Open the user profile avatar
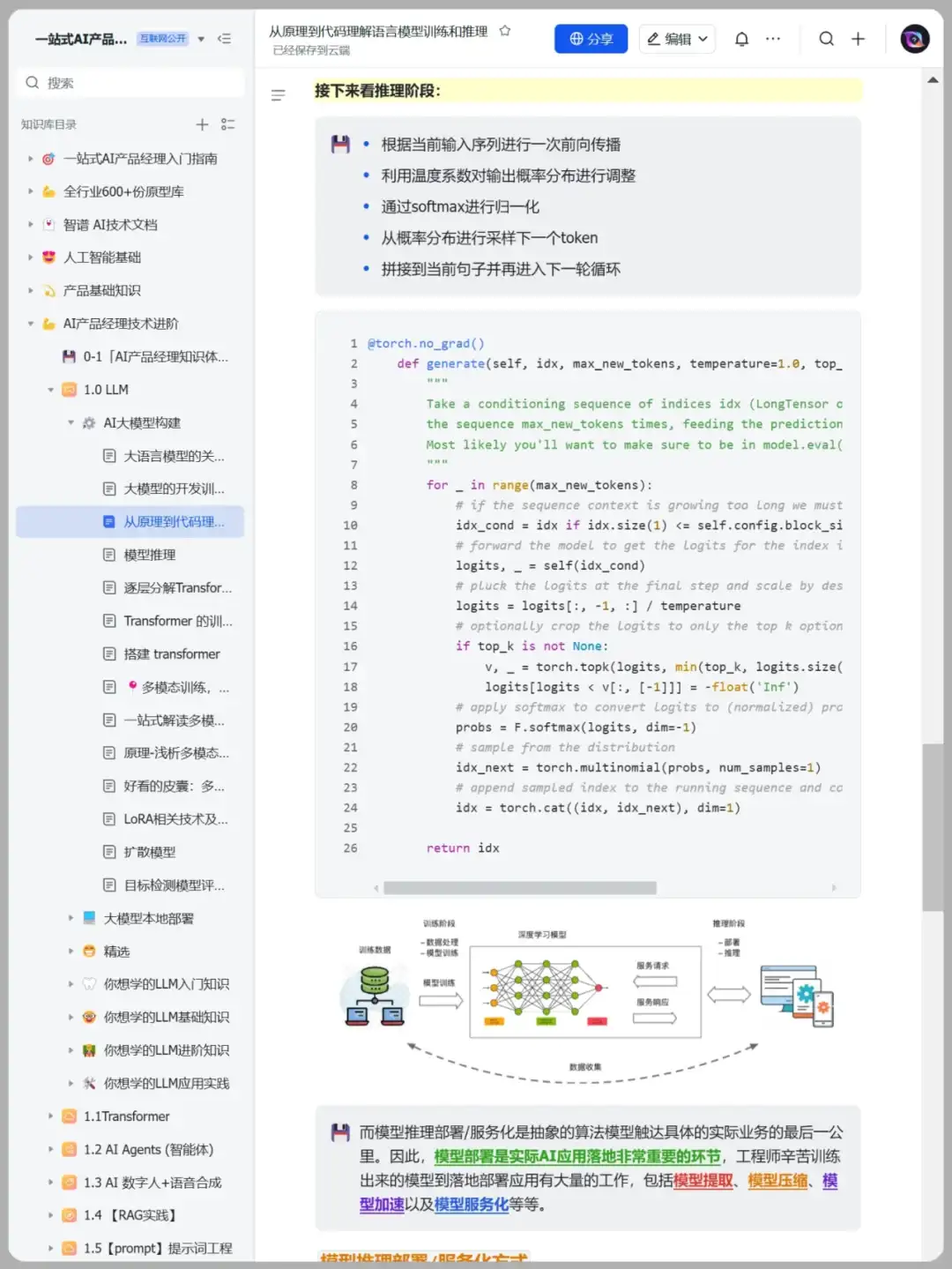 (914, 39)
